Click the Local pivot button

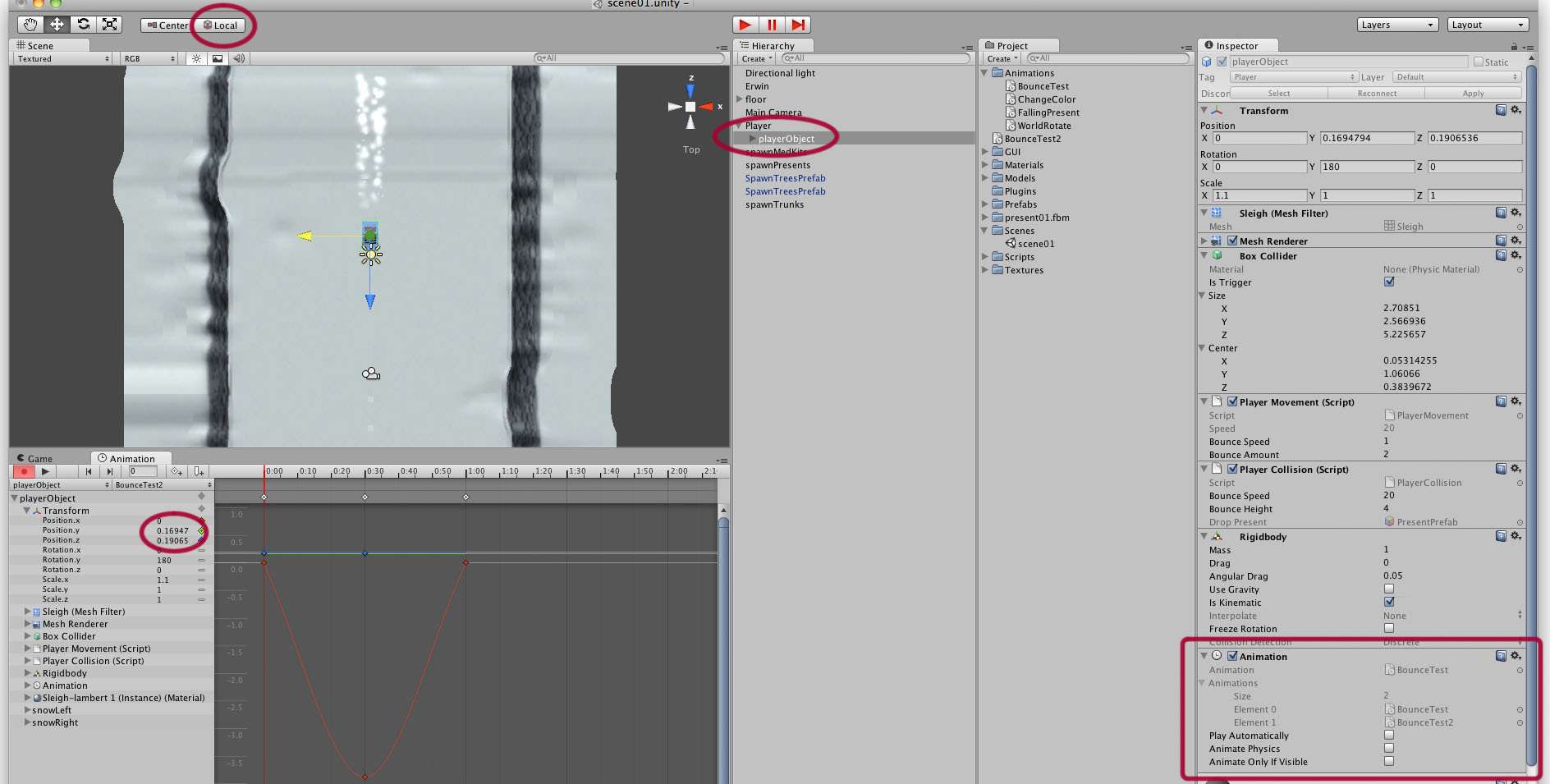click(221, 25)
